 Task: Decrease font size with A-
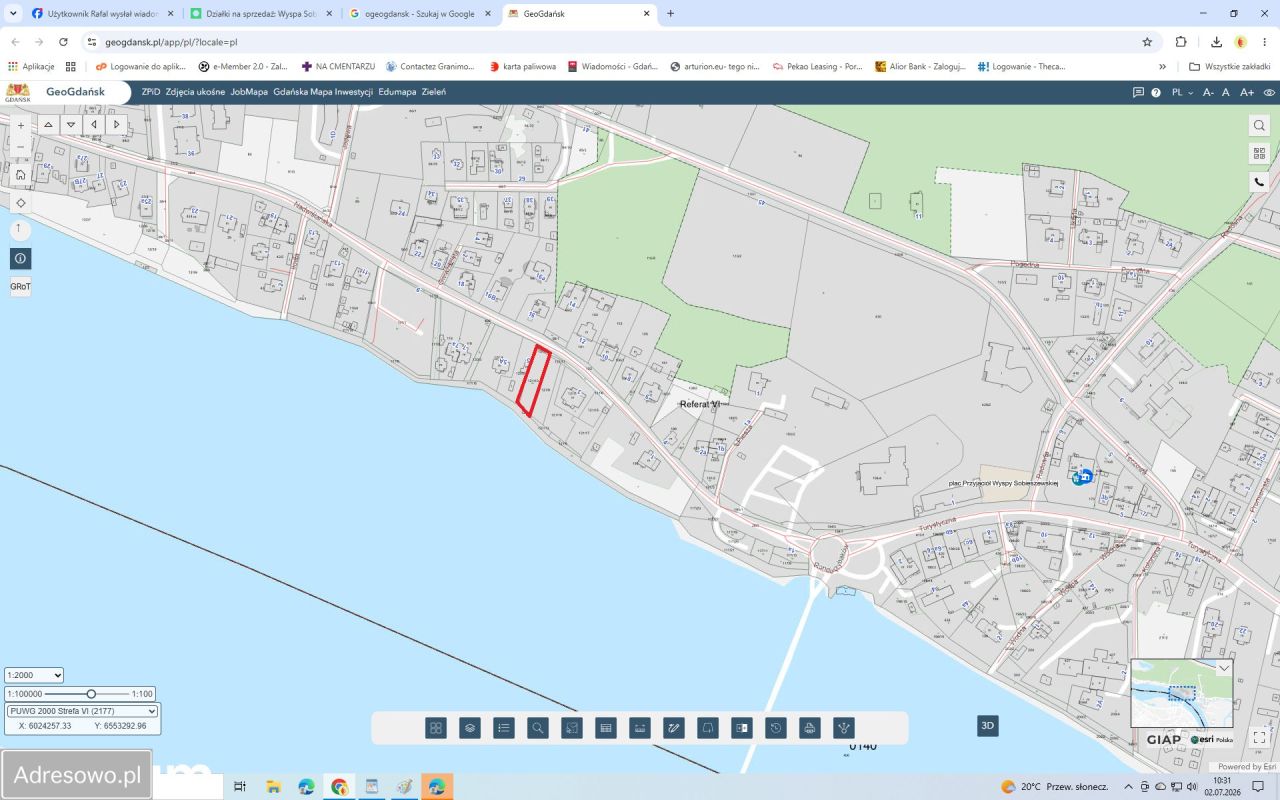pos(1208,92)
